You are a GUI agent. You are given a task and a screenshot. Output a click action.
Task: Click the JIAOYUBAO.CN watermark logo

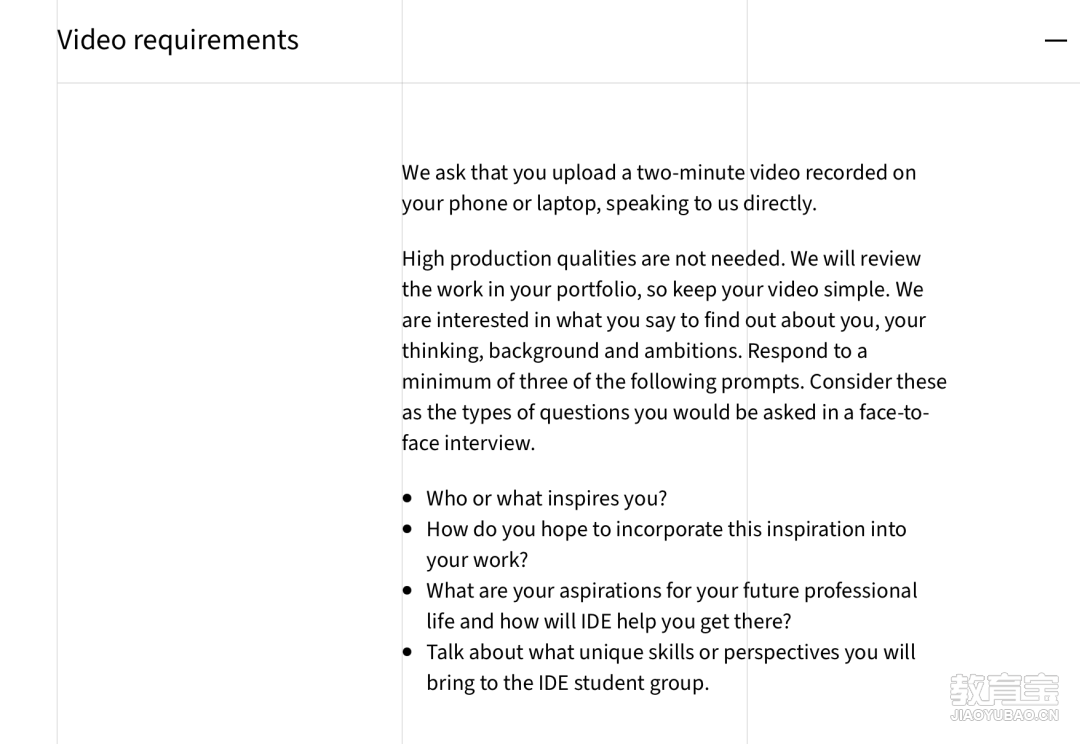(1004, 697)
